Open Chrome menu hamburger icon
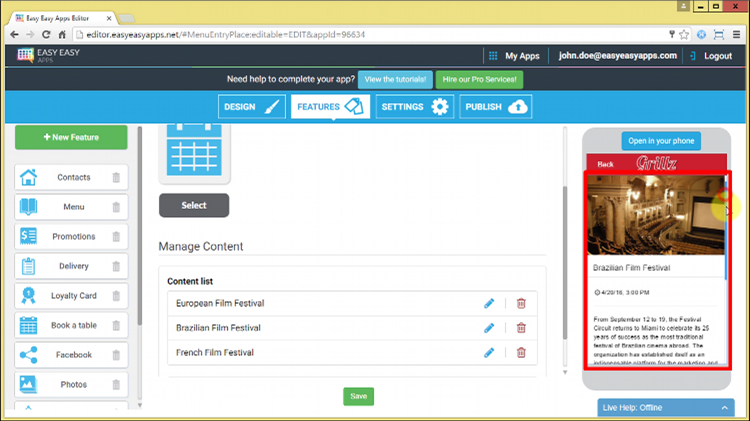The height and width of the screenshot is (421, 750). pos(737,34)
